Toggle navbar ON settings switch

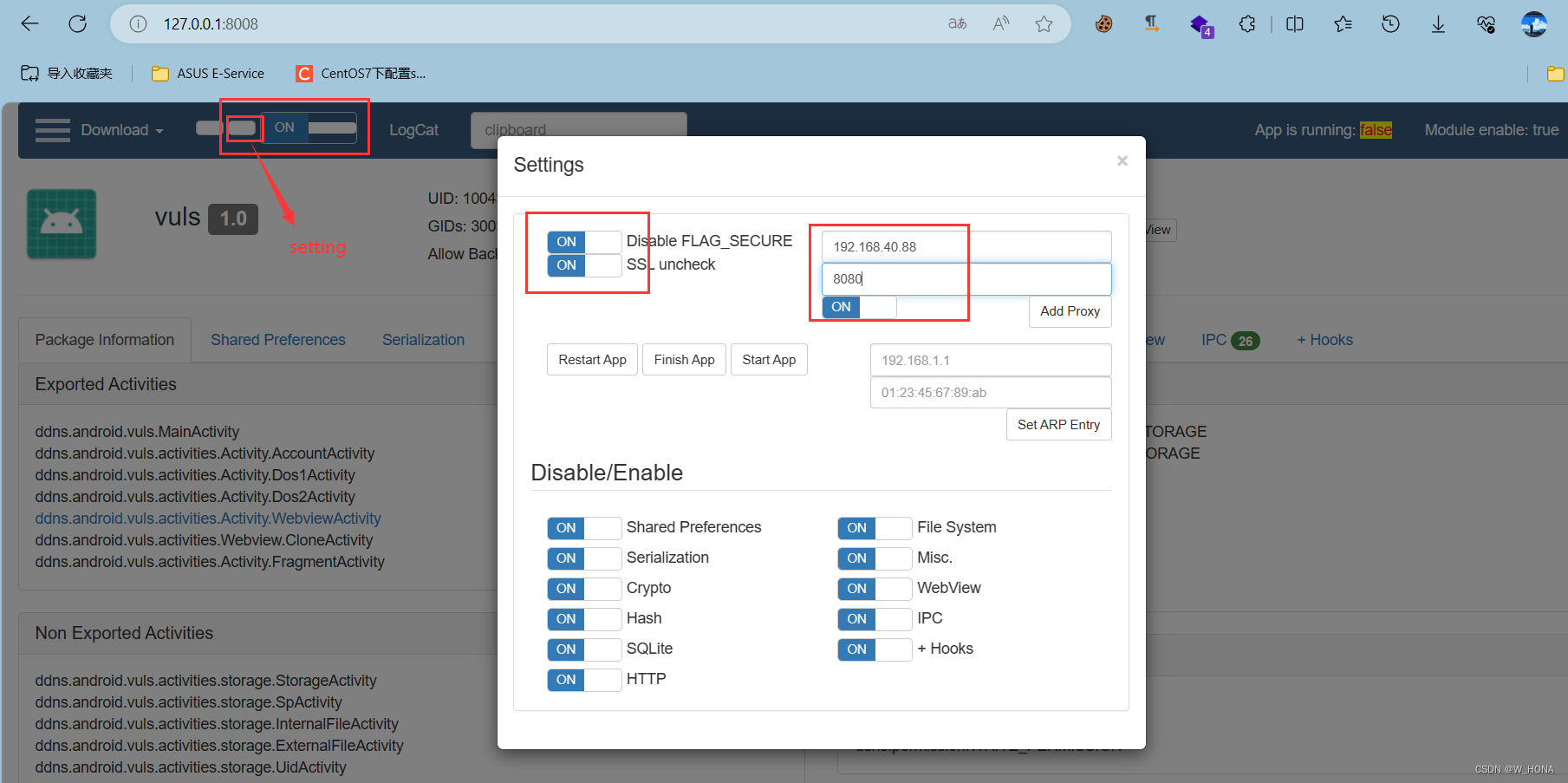pos(309,127)
